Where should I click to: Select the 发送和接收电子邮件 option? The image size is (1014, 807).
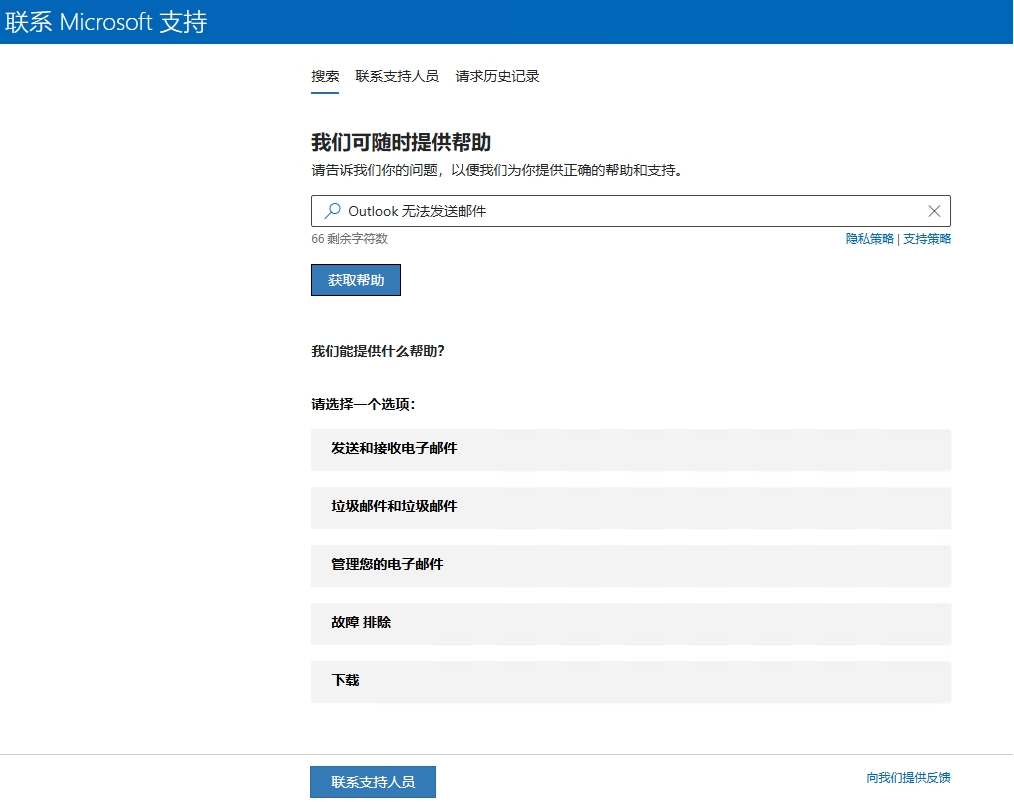click(631, 449)
